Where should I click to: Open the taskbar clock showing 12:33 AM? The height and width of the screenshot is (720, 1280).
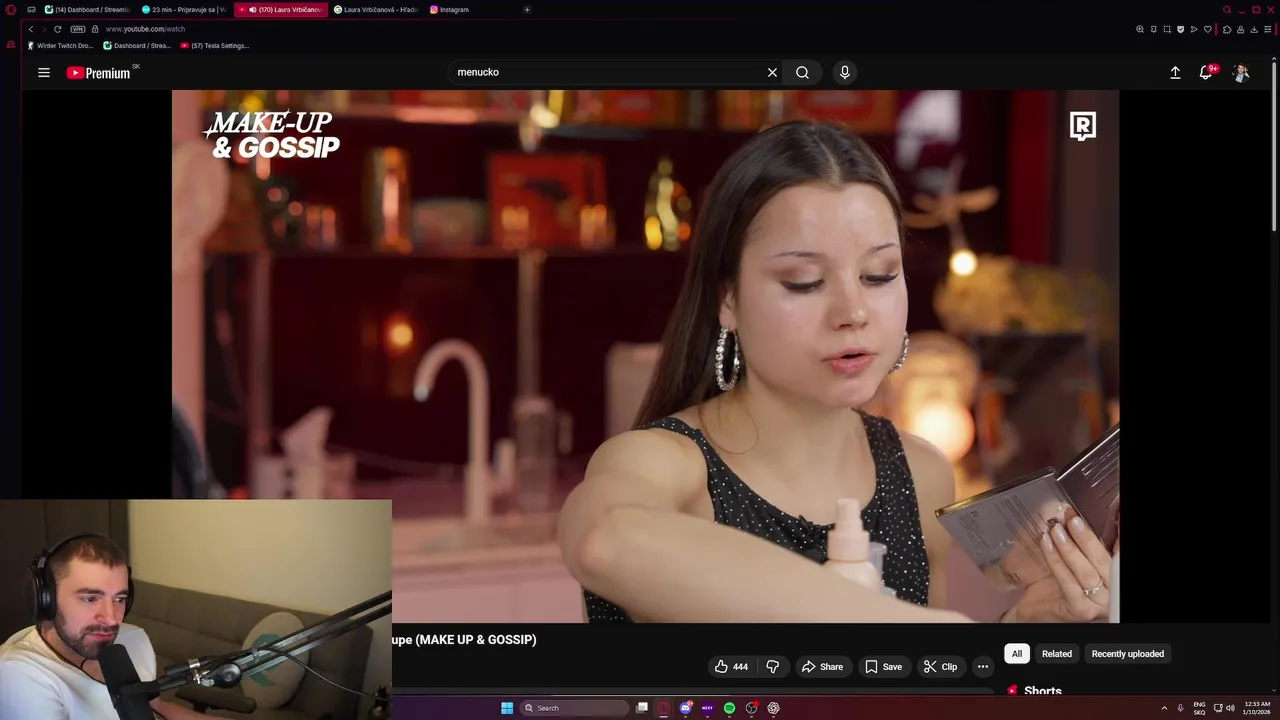click(1257, 708)
